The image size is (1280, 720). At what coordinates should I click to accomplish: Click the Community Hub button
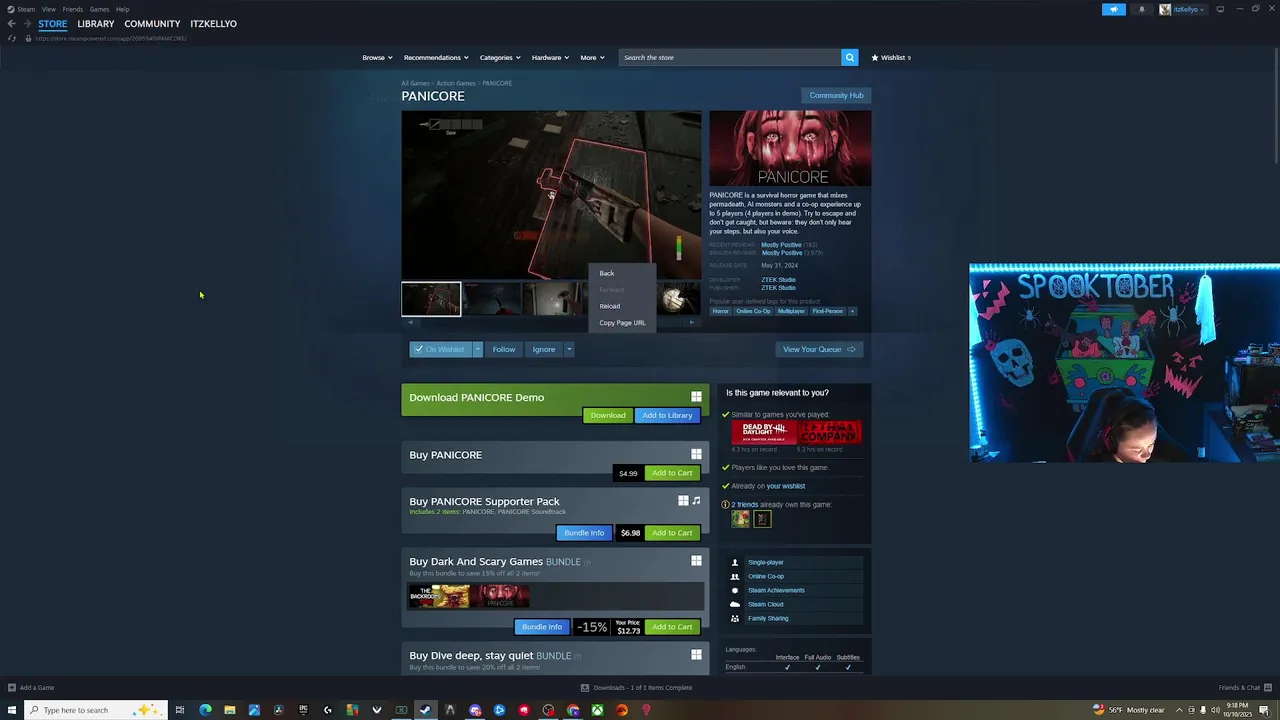pos(836,95)
